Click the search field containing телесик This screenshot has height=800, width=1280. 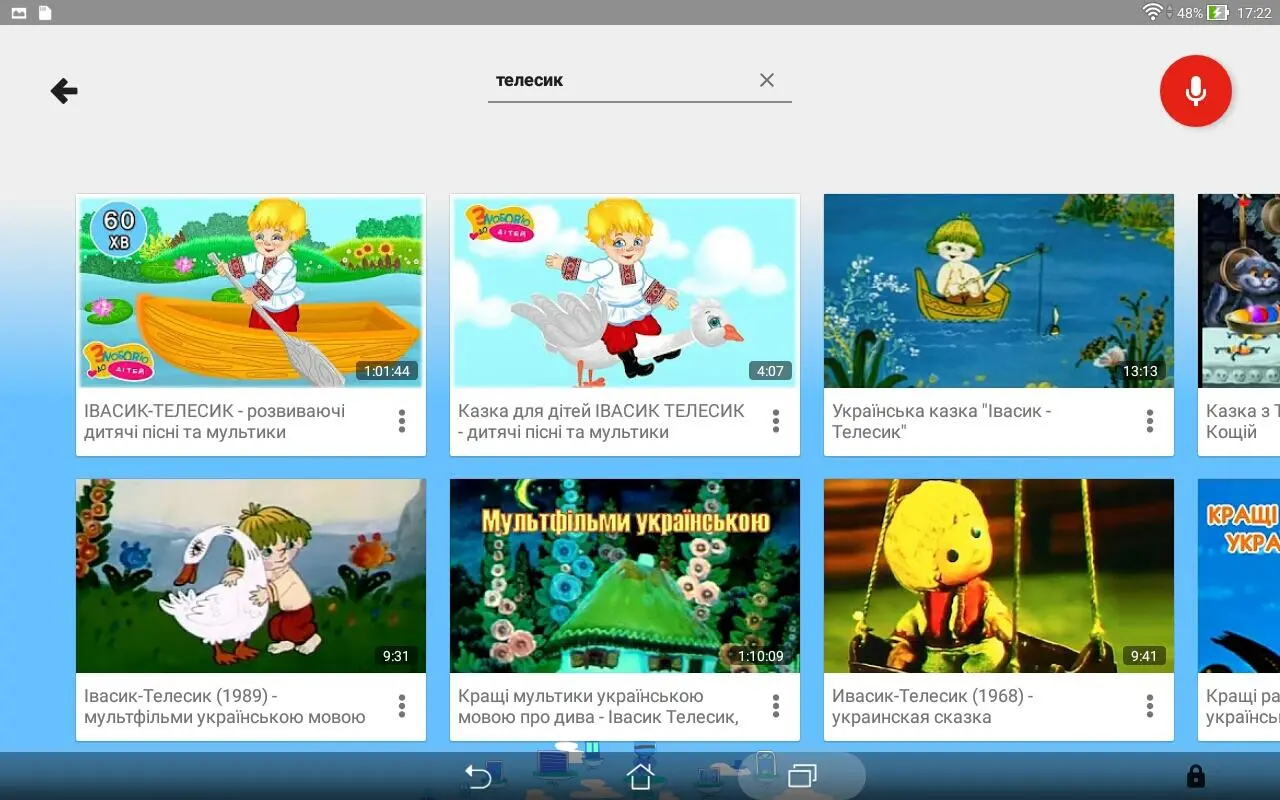640,80
